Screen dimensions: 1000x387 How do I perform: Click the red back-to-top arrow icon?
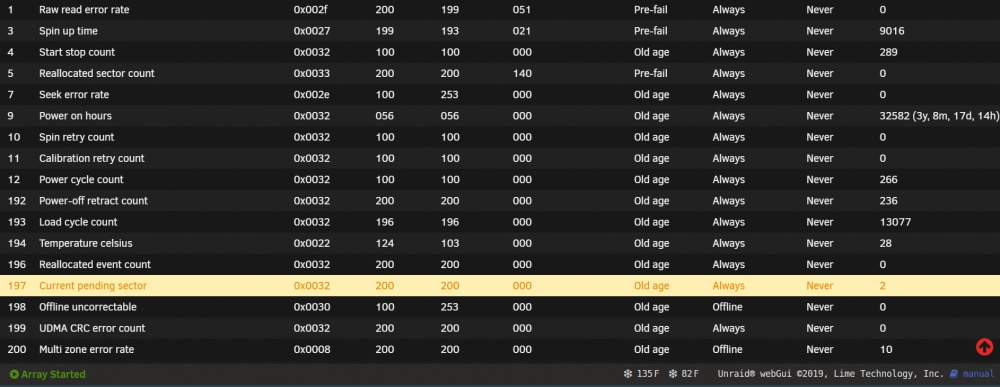[984, 347]
